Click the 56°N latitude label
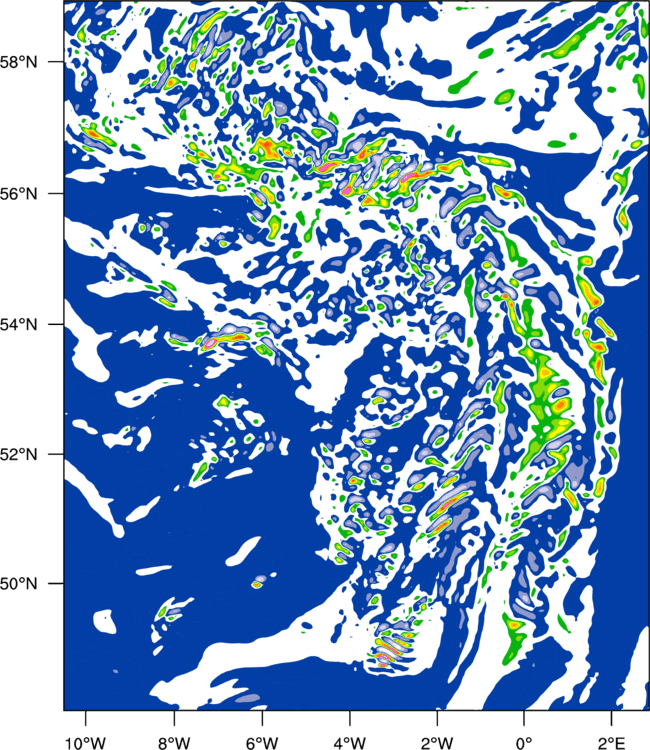 click(19, 194)
